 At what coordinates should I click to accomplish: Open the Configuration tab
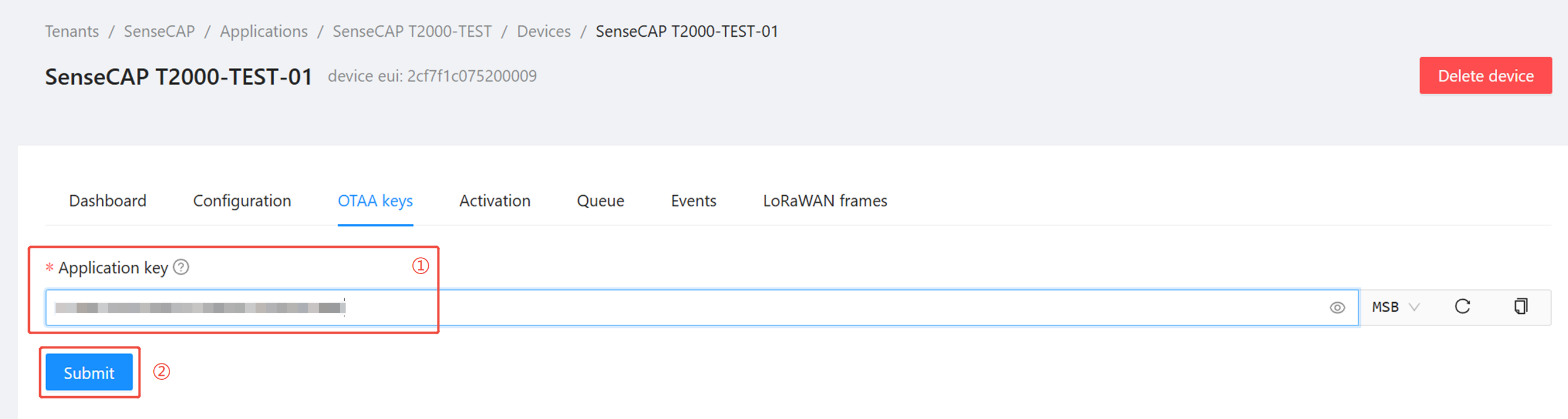(242, 200)
